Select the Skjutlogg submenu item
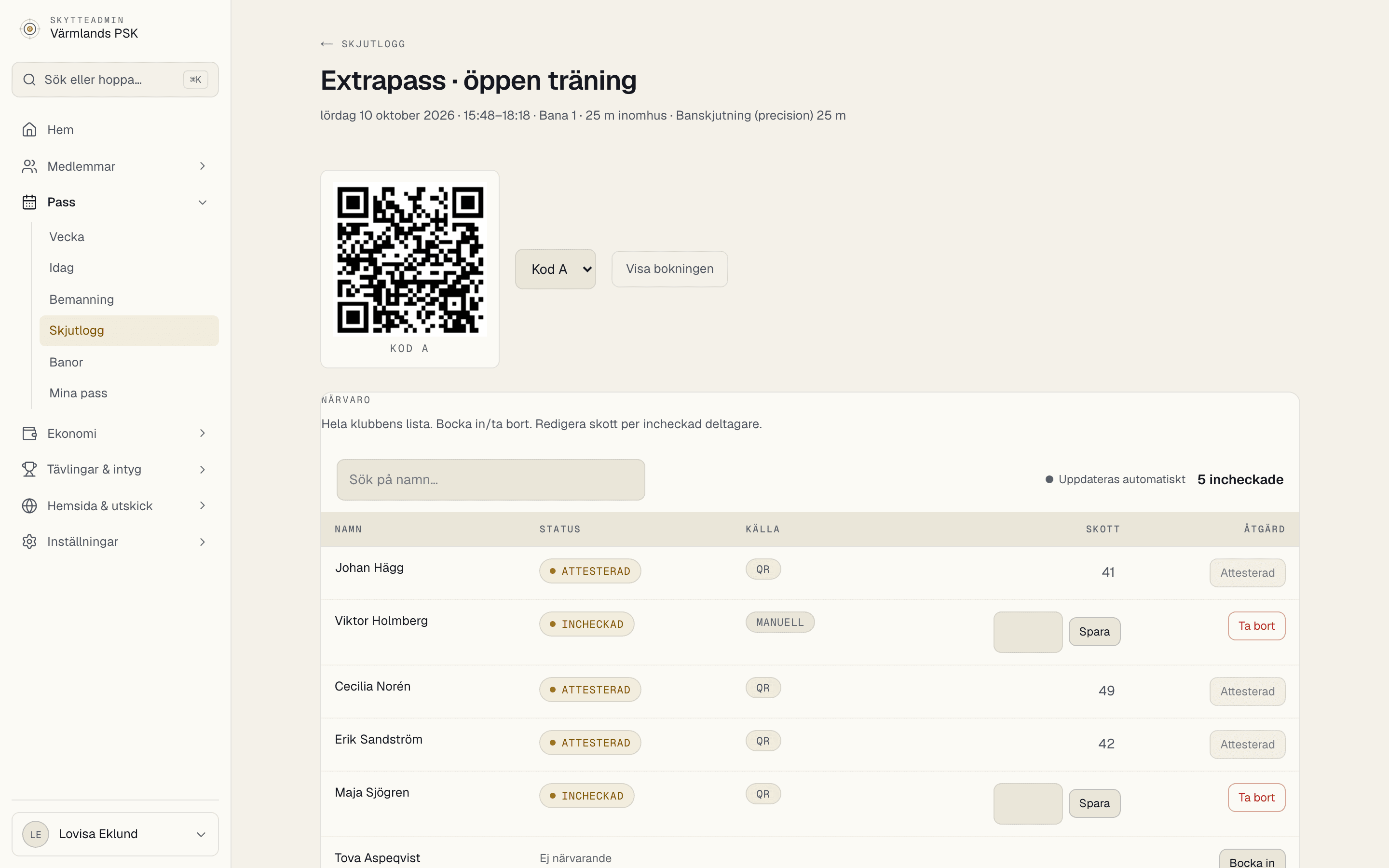Viewport: 1389px width, 868px height. (129, 331)
